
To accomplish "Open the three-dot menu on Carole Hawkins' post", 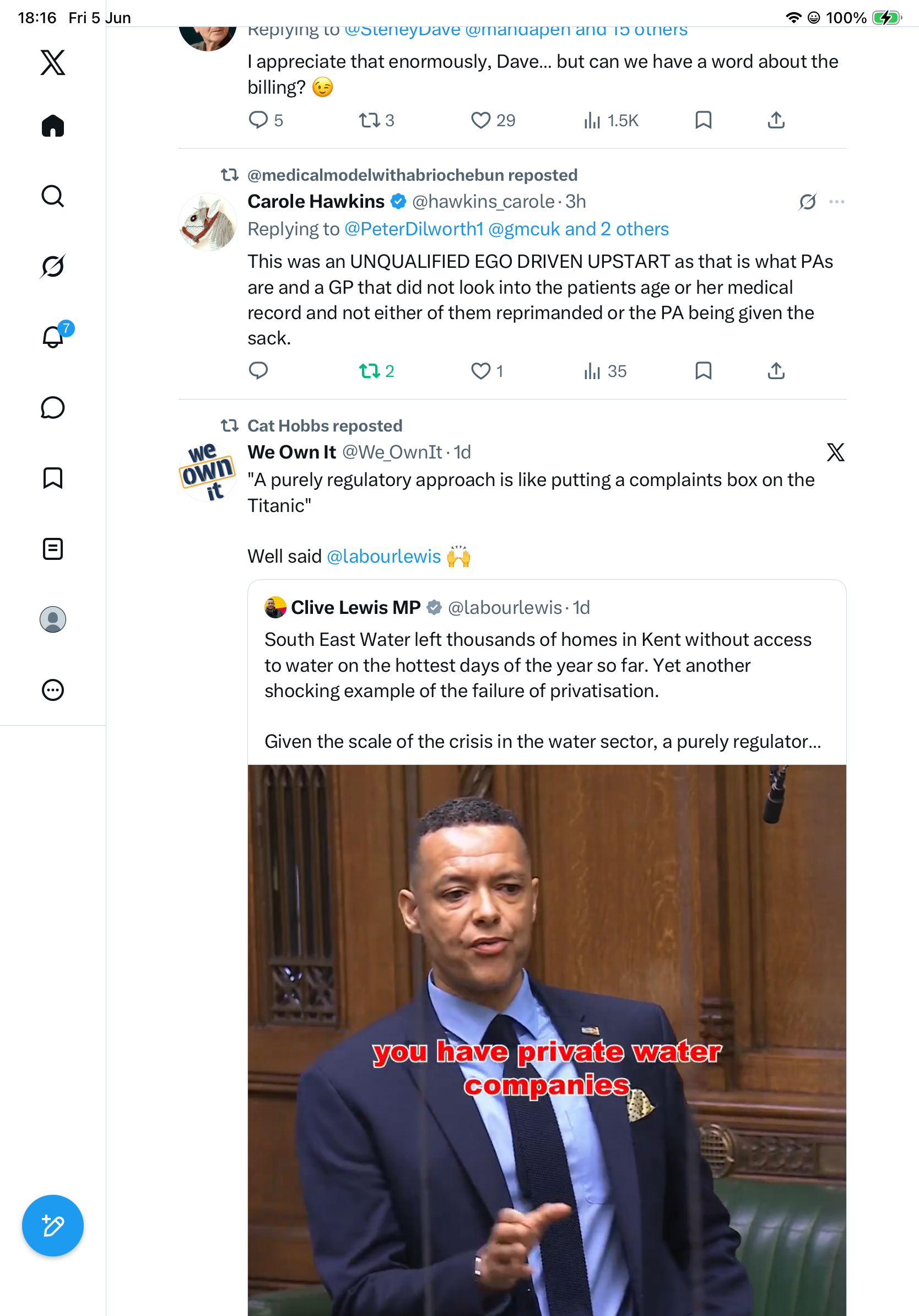I will 837,202.
